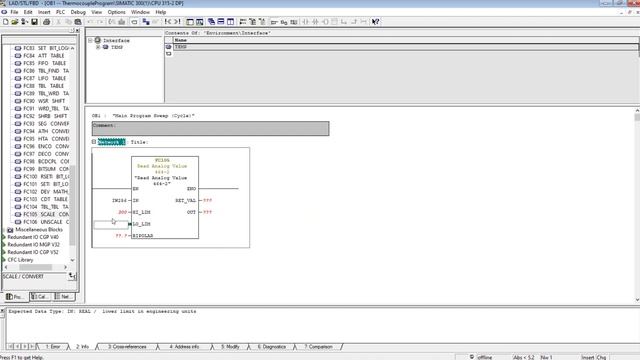The width and height of the screenshot is (640, 360).
Task: Switch to the 3: Cross-references tab
Action: 127,347
